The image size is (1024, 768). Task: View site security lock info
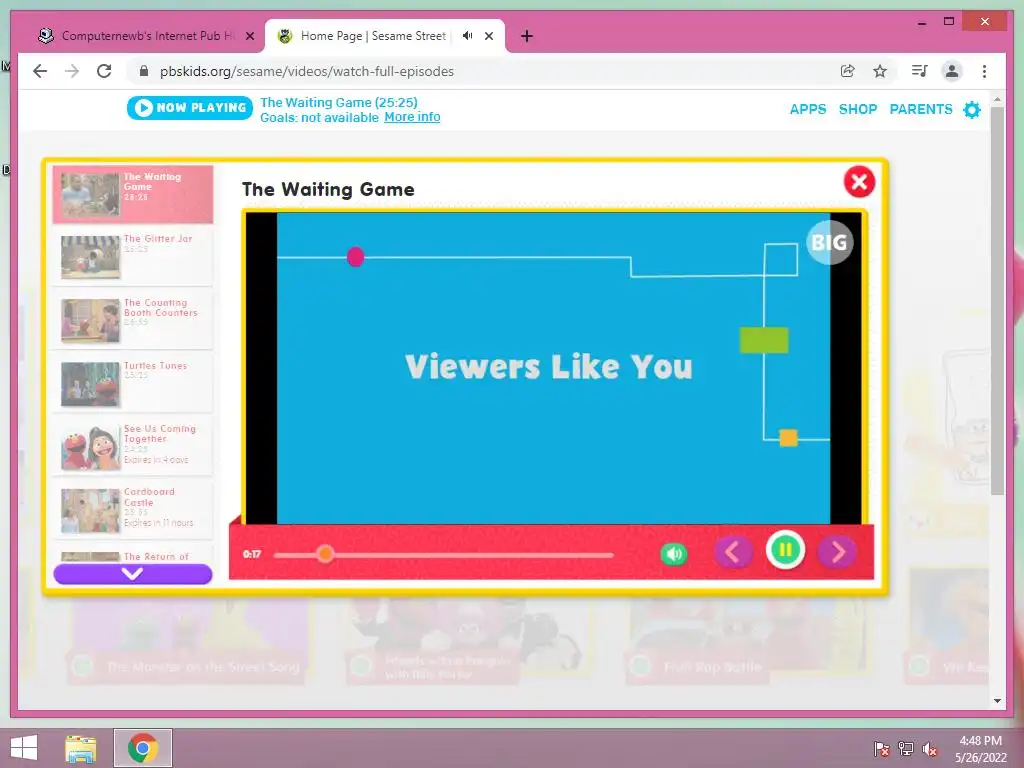pos(144,71)
